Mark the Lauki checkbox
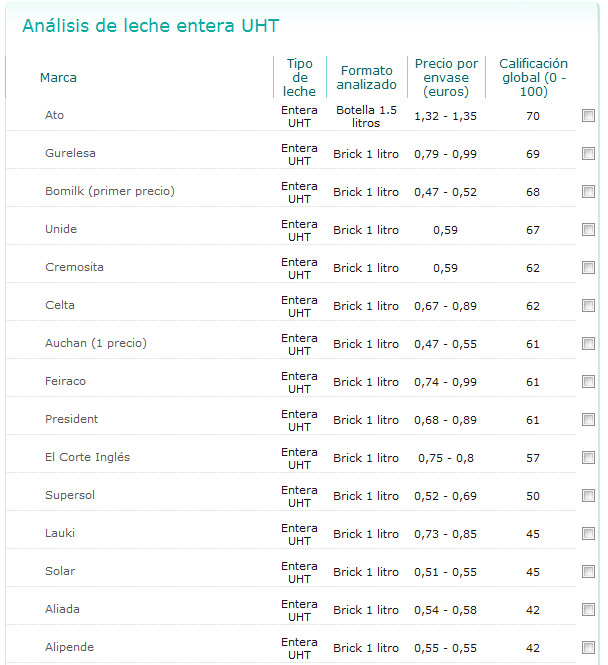608x665 pixels. [x=588, y=534]
